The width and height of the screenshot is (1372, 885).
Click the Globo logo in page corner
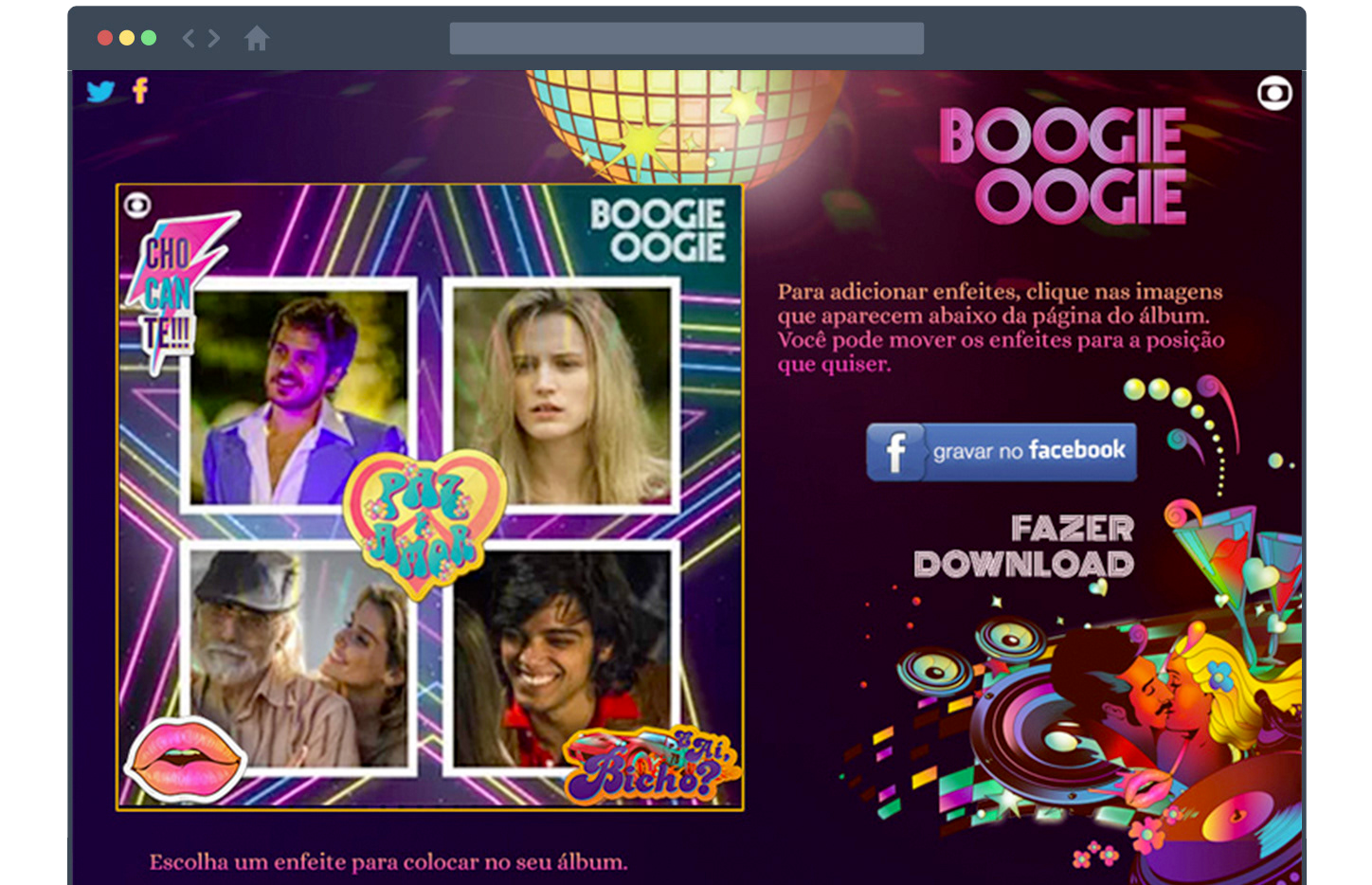1274,93
